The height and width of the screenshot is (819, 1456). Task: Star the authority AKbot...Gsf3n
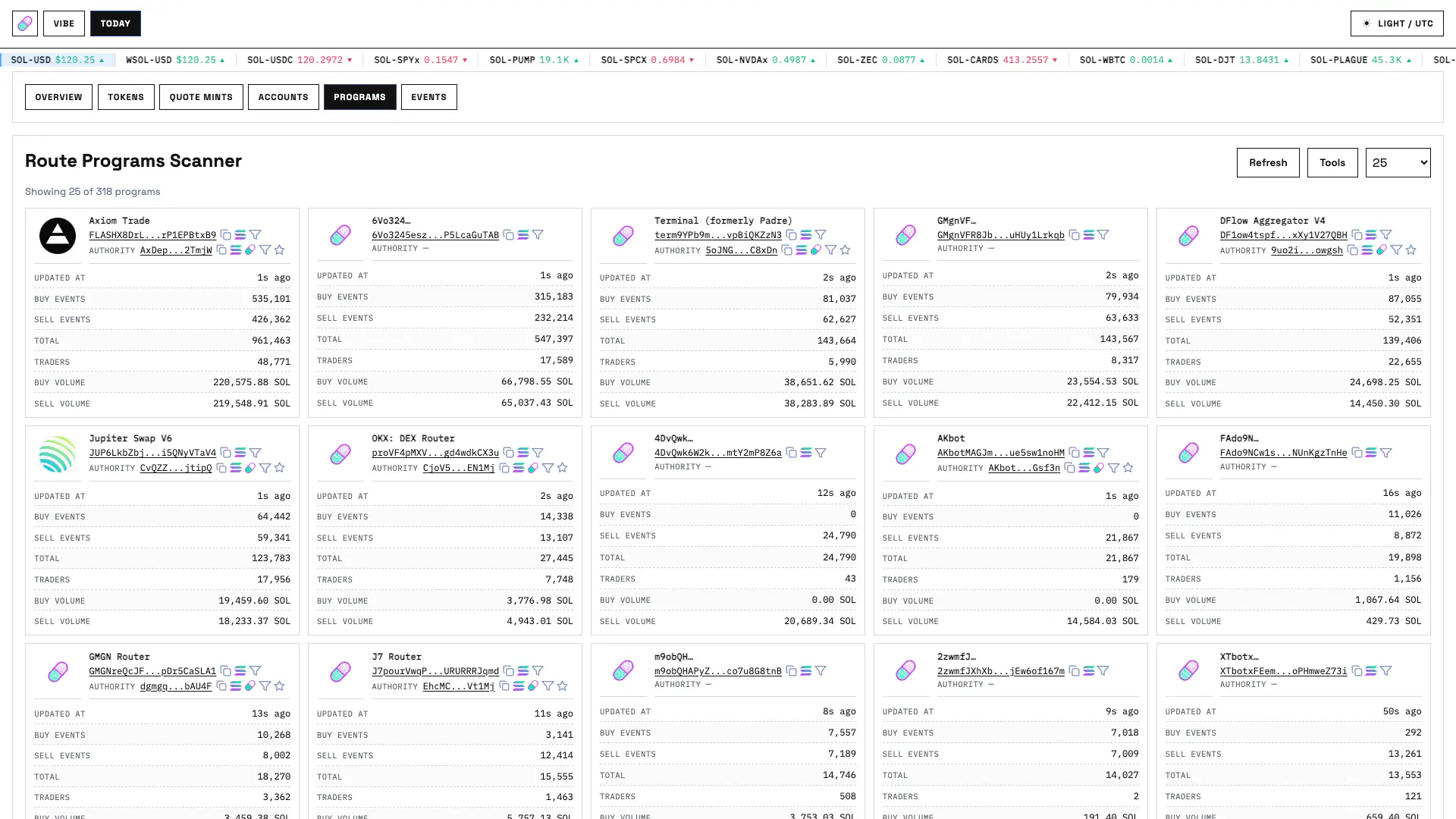tap(1128, 468)
